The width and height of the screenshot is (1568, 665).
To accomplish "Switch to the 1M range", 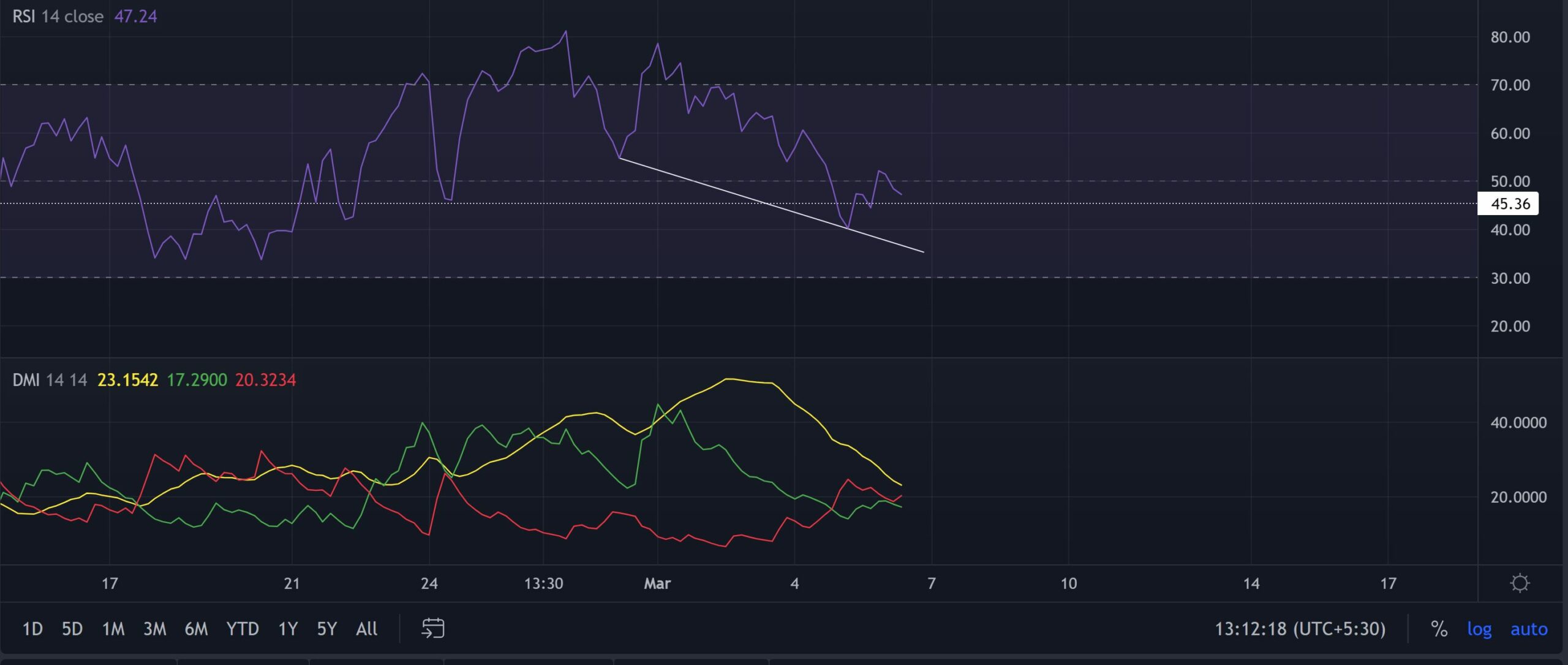I will [x=113, y=629].
